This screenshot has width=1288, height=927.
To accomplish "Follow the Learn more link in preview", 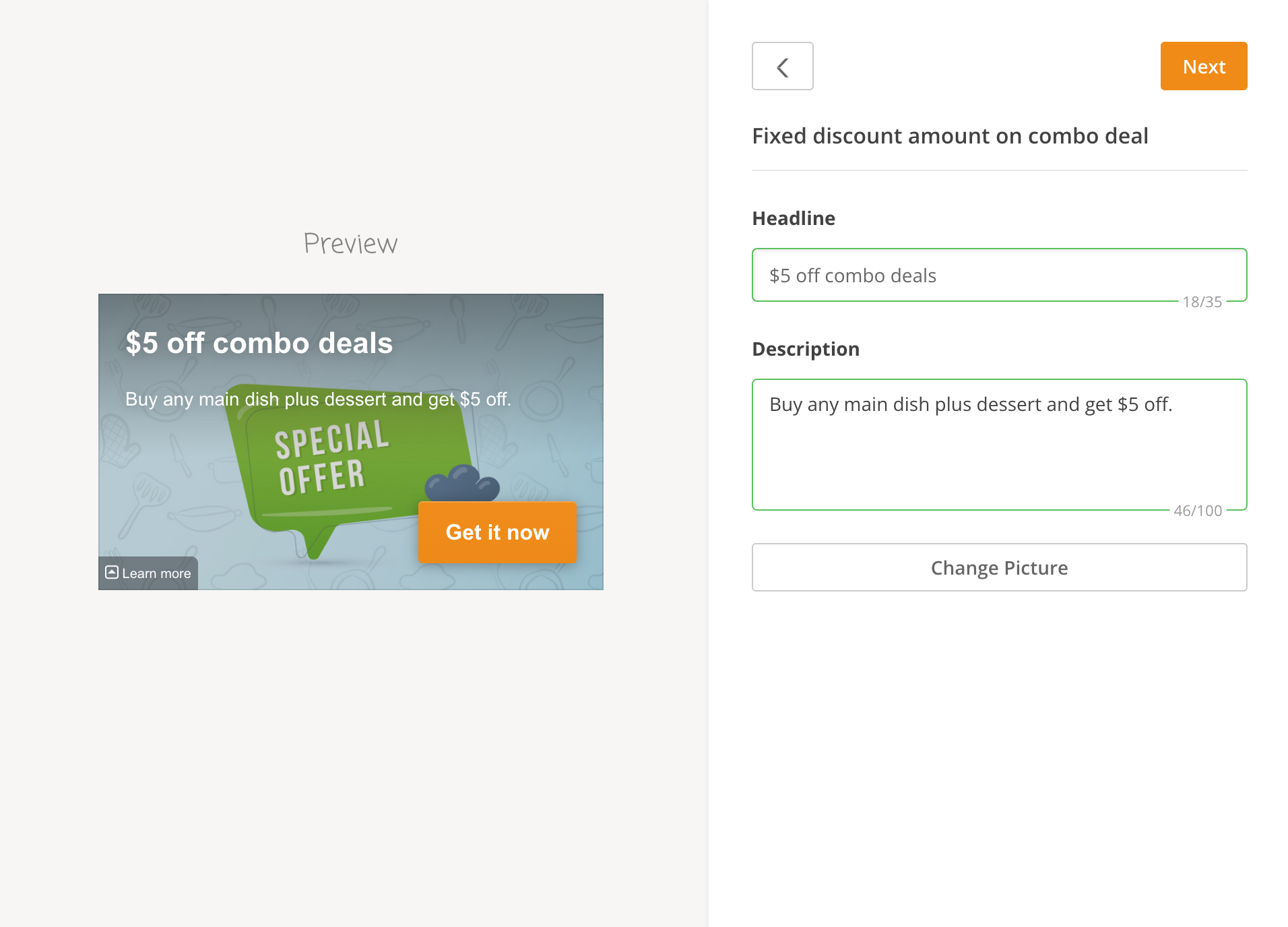I will 156,573.
